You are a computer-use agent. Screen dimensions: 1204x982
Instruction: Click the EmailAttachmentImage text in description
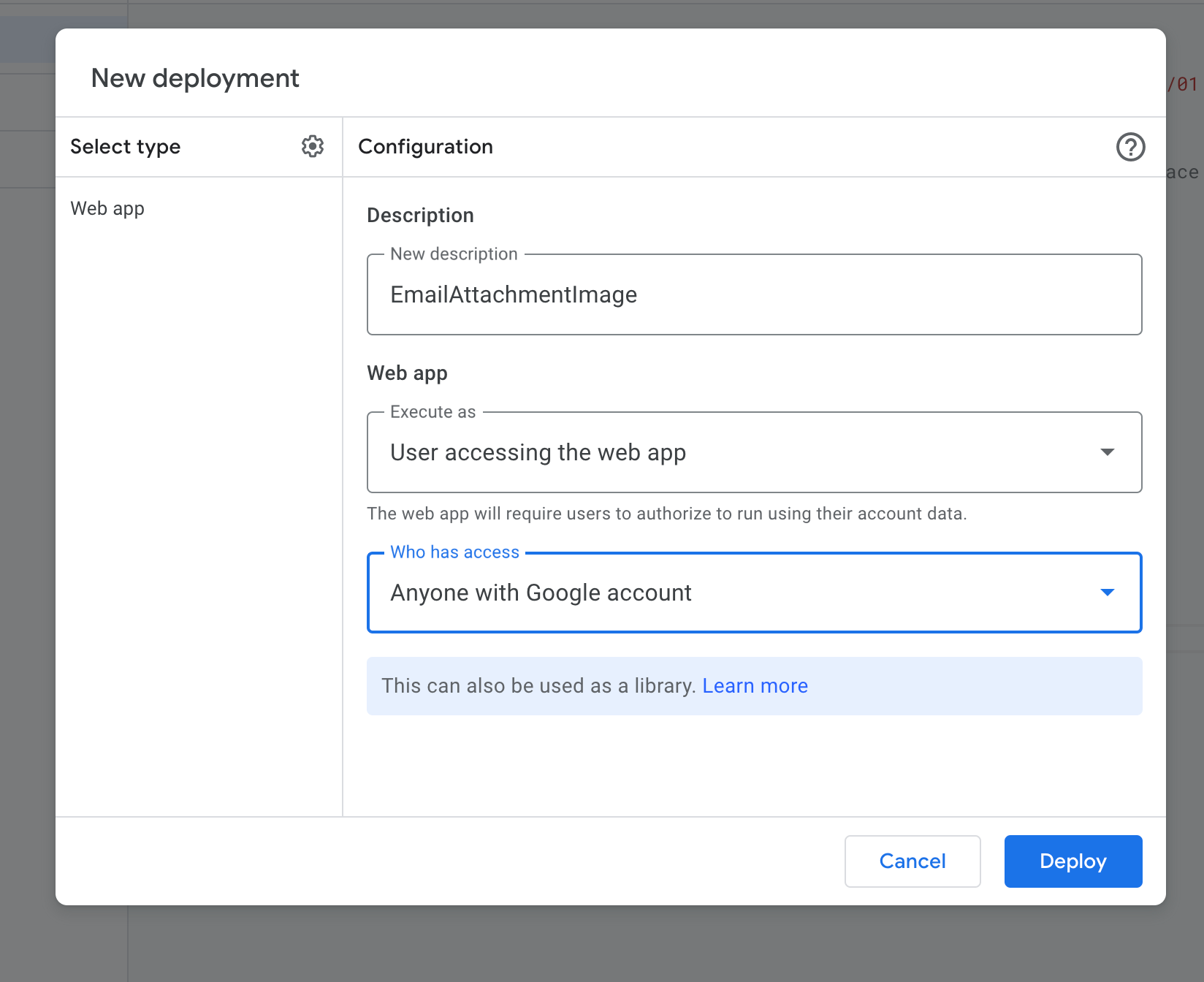[514, 294]
